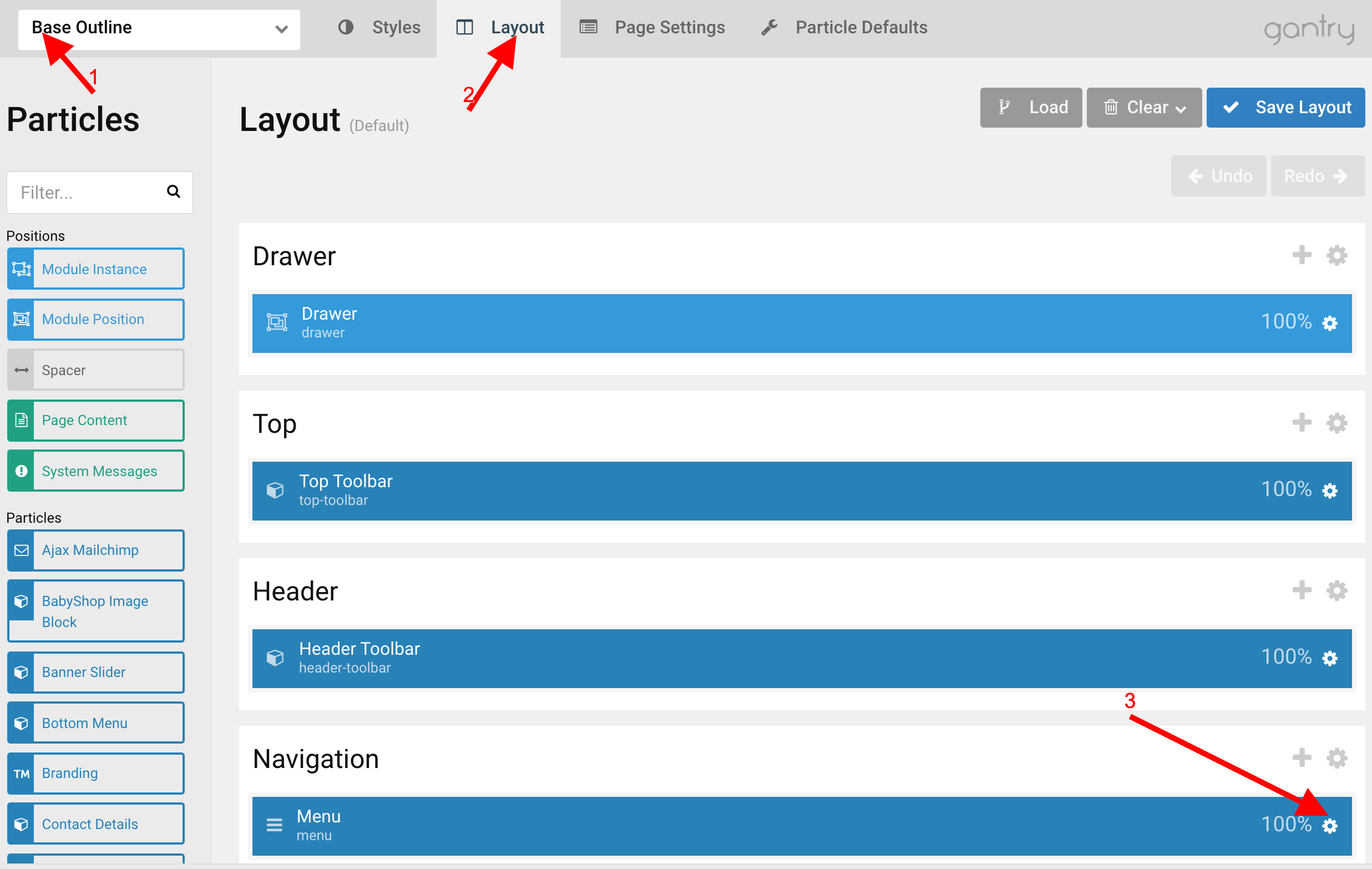Image resolution: width=1372 pixels, height=869 pixels.
Task: Add a row to the Header section
Action: click(x=1302, y=590)
